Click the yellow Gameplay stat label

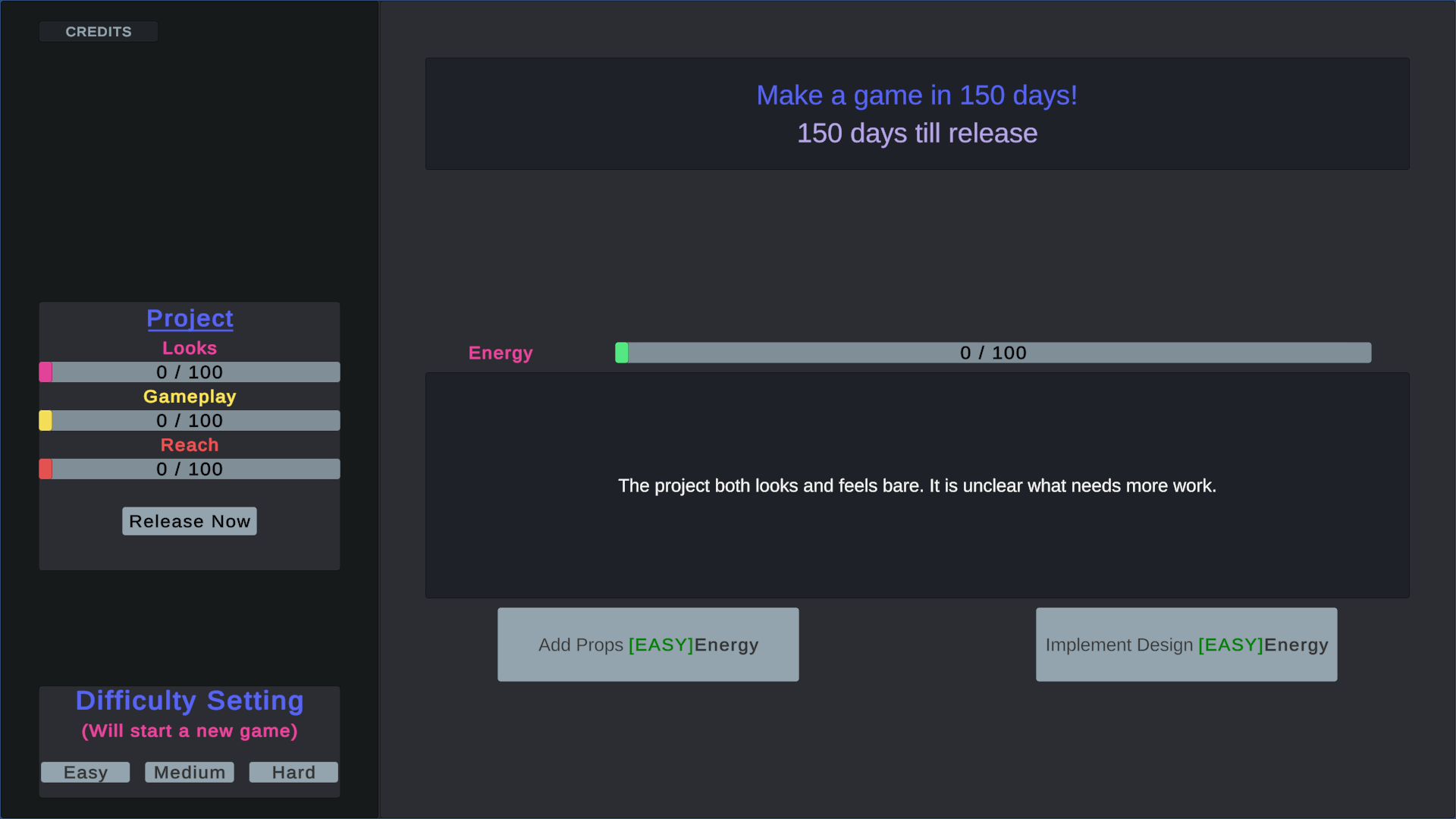click(189, 396)
